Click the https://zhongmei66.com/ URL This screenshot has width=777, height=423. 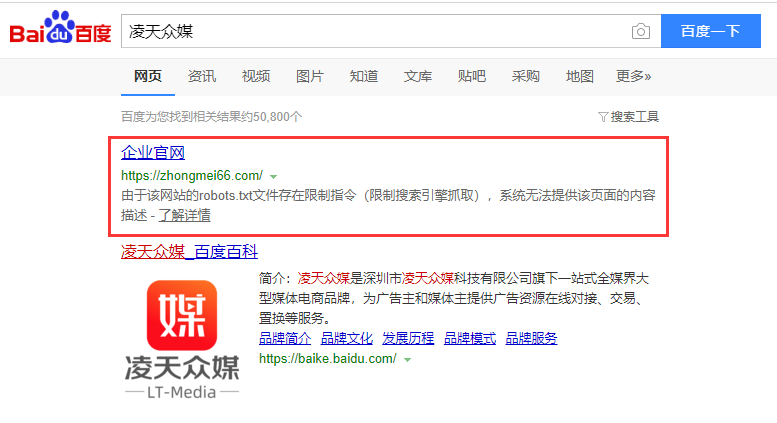(x=192, y=176)
